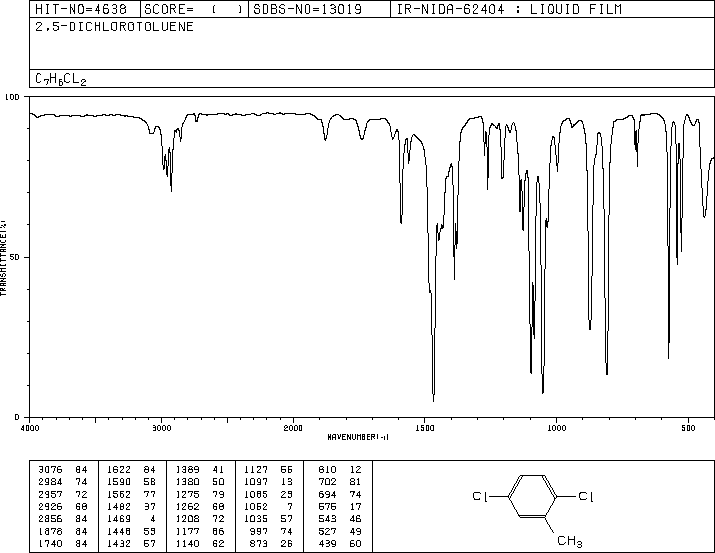Click the 543 wavenumber in the last table column
The image size is (715, 553).
[x=327, y=519]
